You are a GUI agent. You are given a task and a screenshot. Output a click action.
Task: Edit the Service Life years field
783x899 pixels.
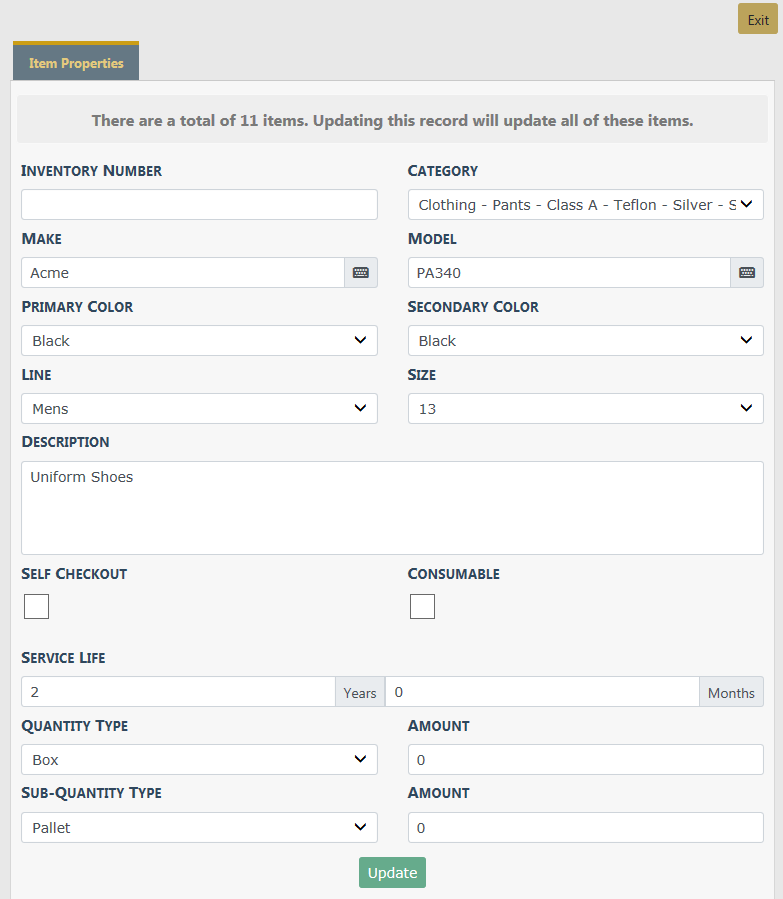[178, 692]
